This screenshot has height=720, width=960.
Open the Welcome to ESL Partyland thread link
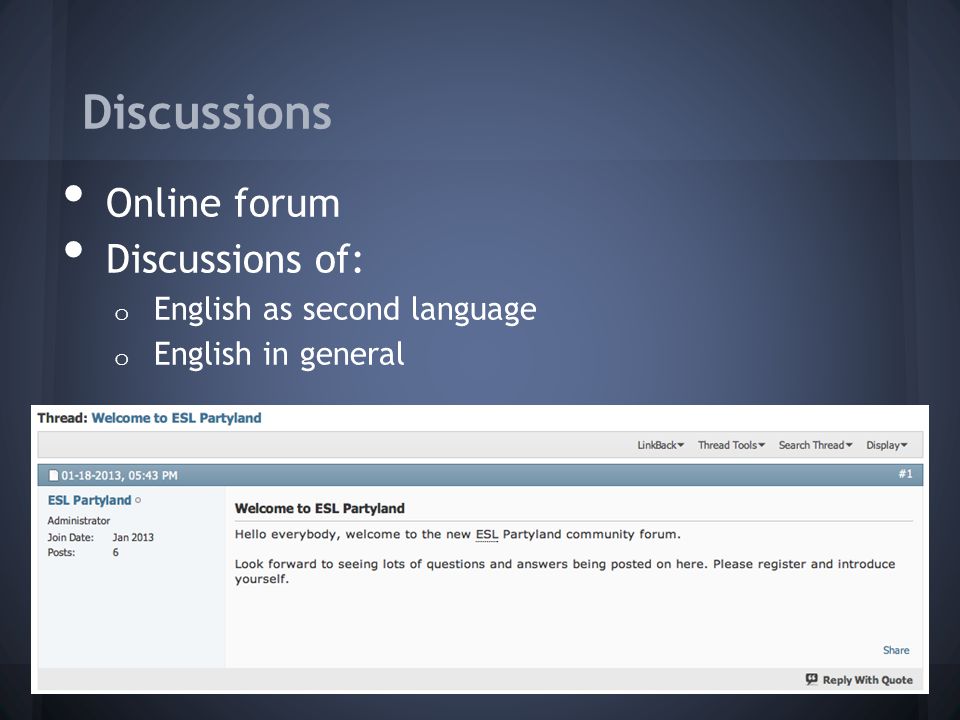click(x=176, y=418)
